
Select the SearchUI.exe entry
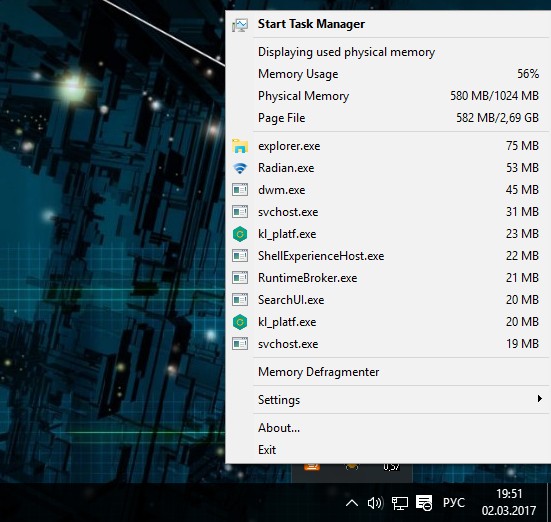[x=388, y=300]
